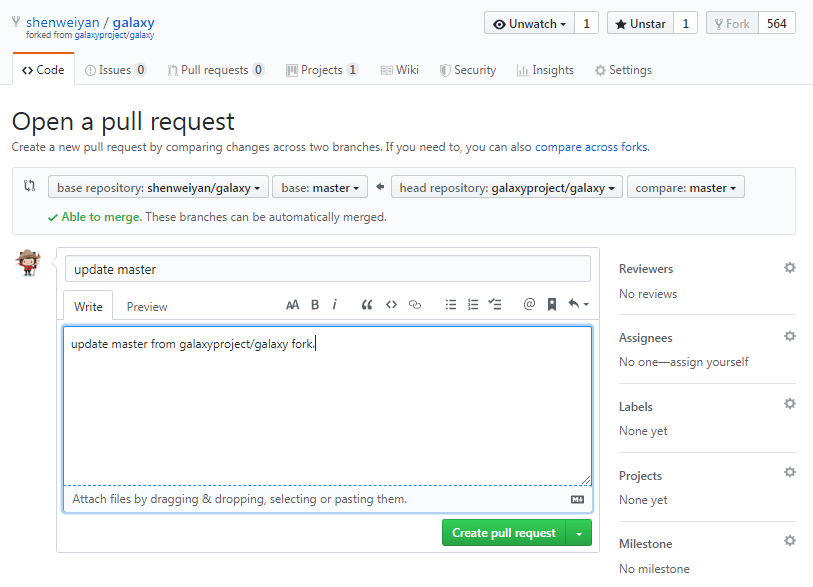Open the sidebar Projects gear settings
The image size is (813, 587).
pyautogui.click(x=790, y=472)
